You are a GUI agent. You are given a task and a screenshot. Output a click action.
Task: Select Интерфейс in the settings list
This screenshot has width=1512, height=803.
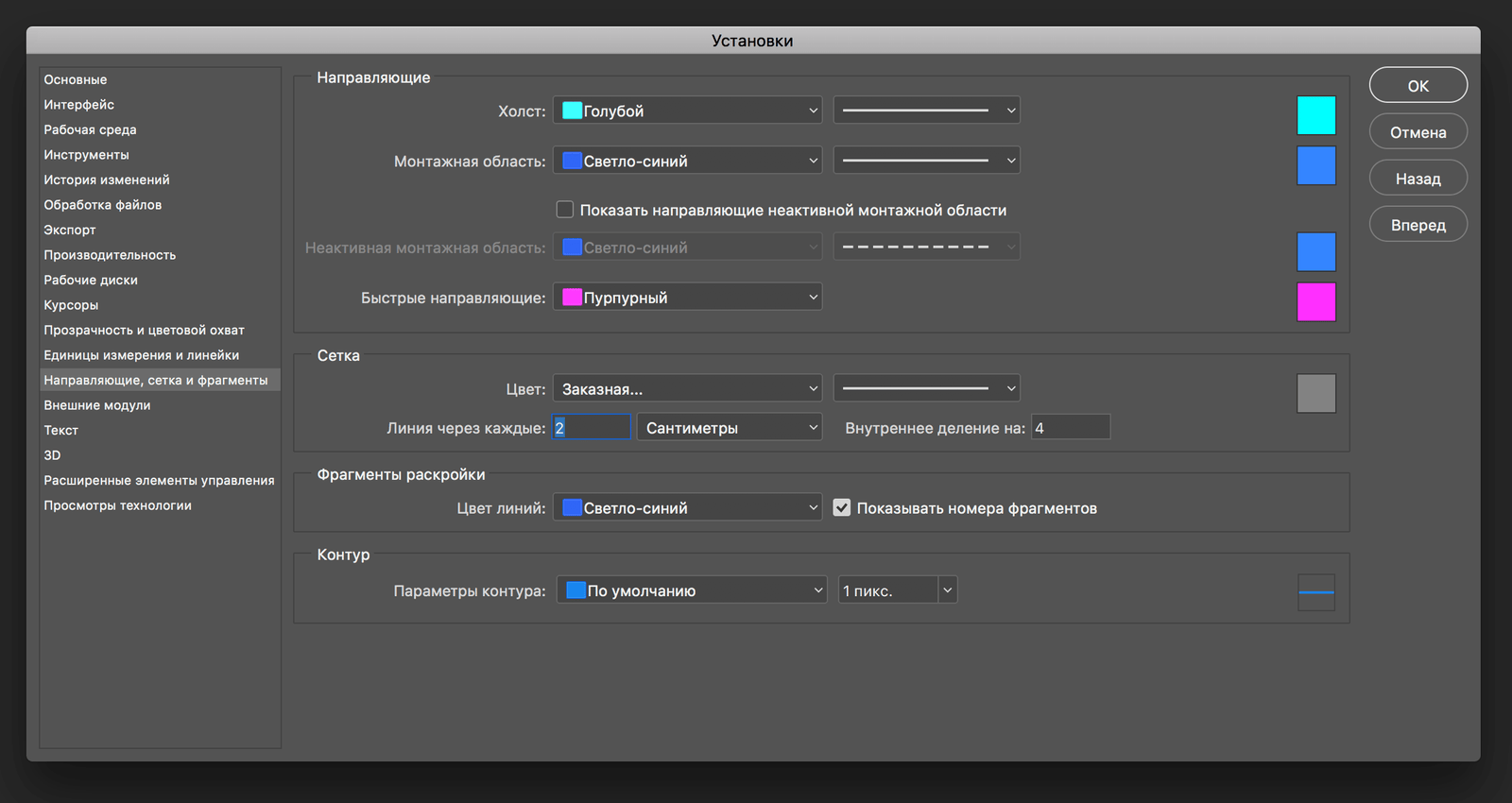point(79,105)
